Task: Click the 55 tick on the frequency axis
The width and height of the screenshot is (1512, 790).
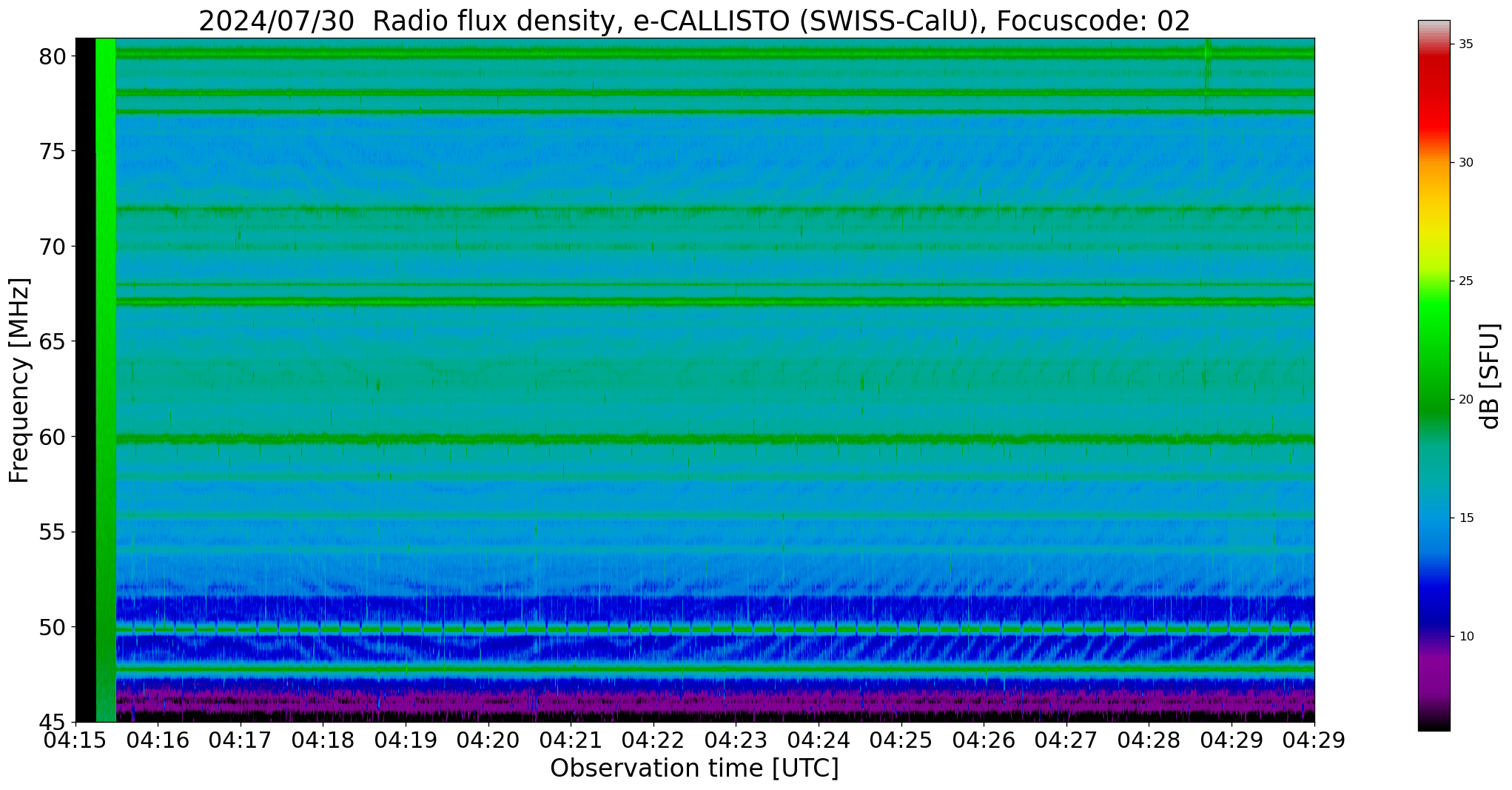Action: tap(53, 532)
